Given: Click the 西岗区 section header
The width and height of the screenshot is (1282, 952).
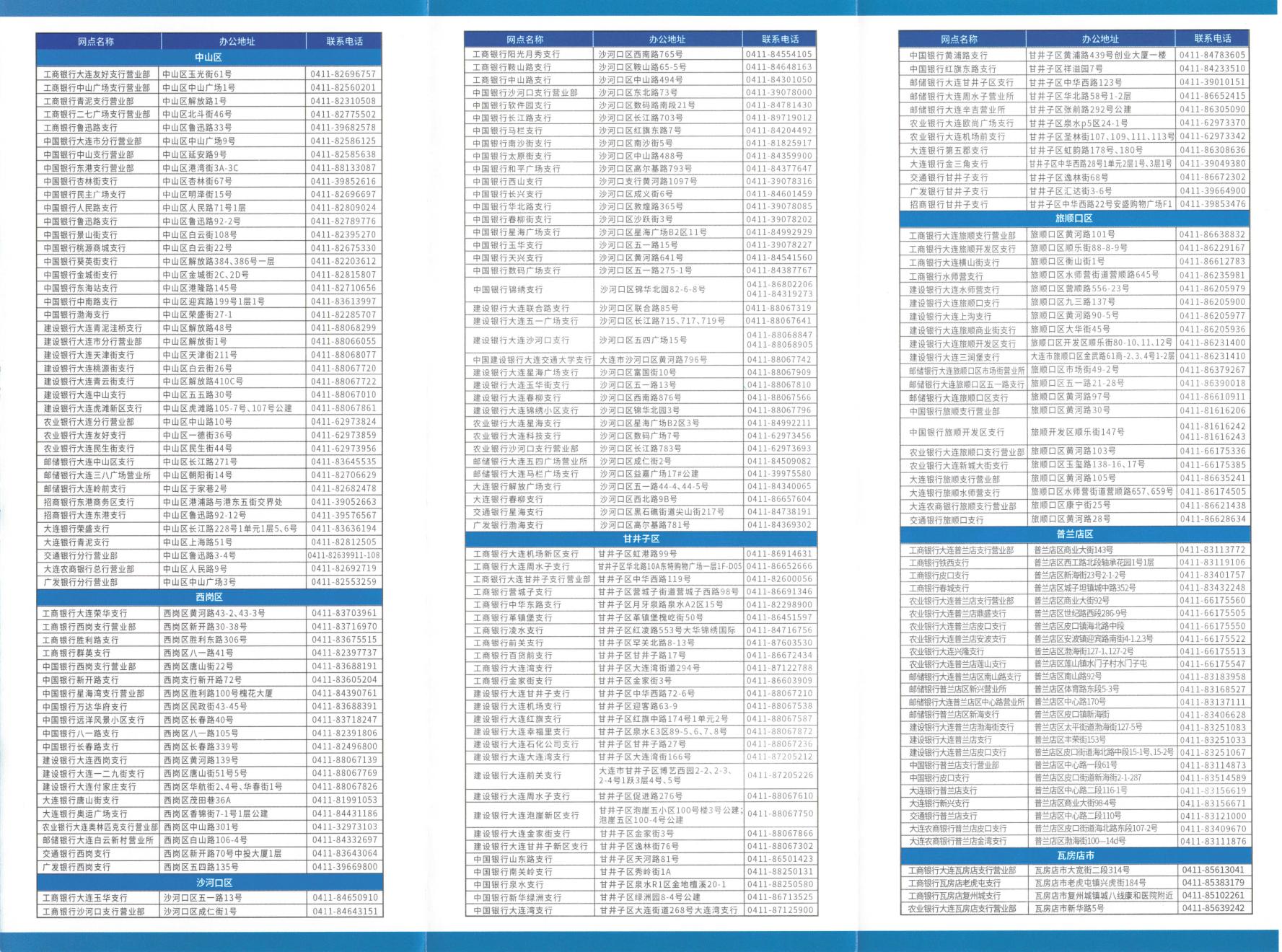Looking at the screenshot, I should coord(209,597).
